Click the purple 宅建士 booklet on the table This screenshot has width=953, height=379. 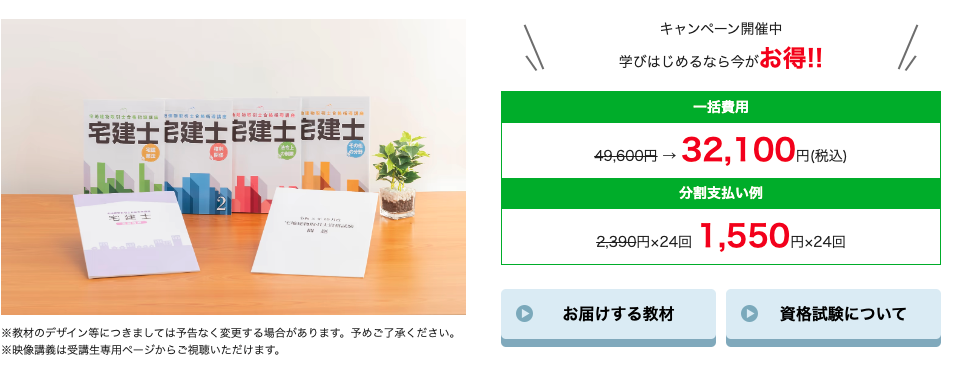click(136, 234)
